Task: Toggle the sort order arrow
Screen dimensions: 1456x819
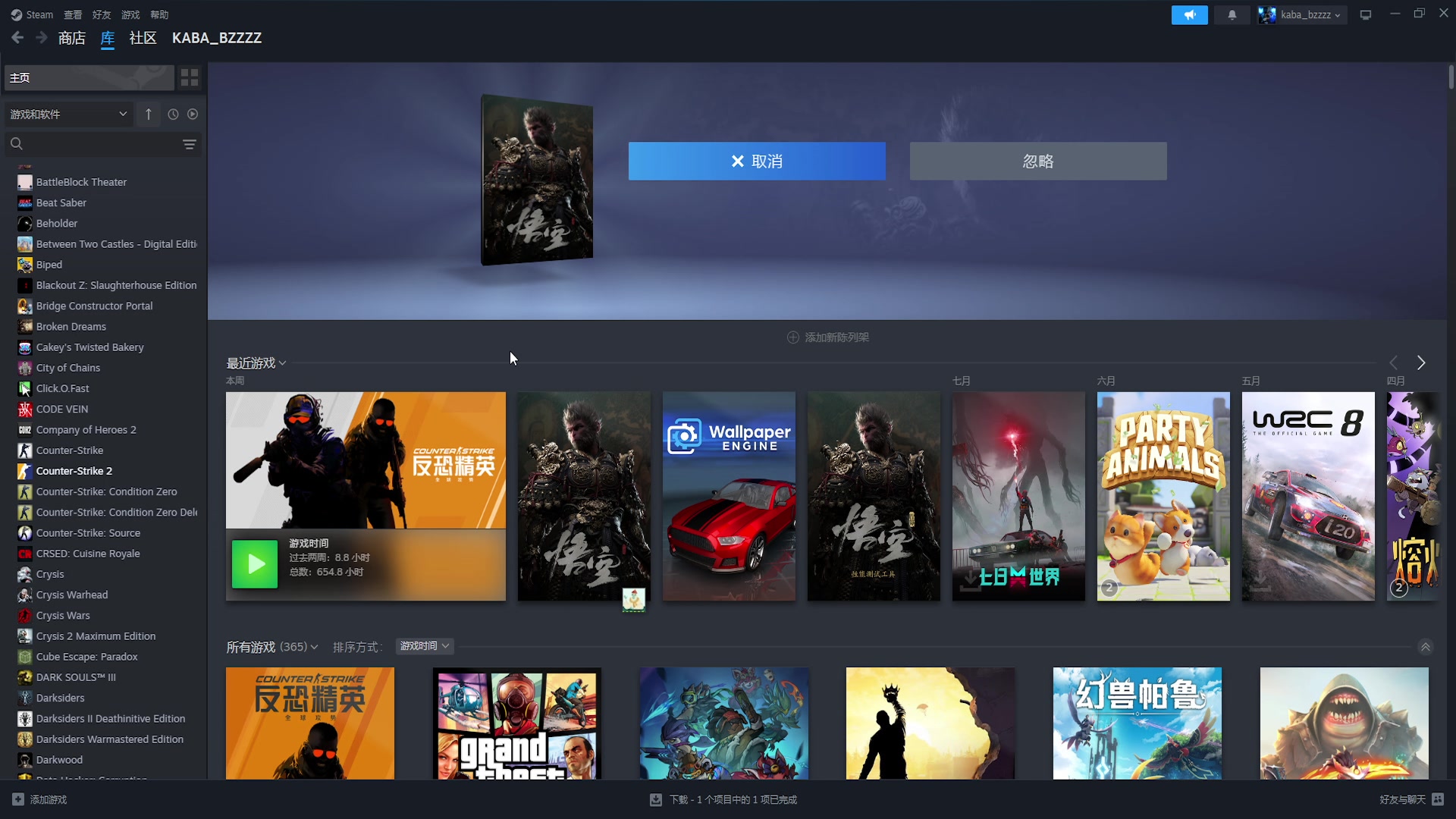Action: 149,115
